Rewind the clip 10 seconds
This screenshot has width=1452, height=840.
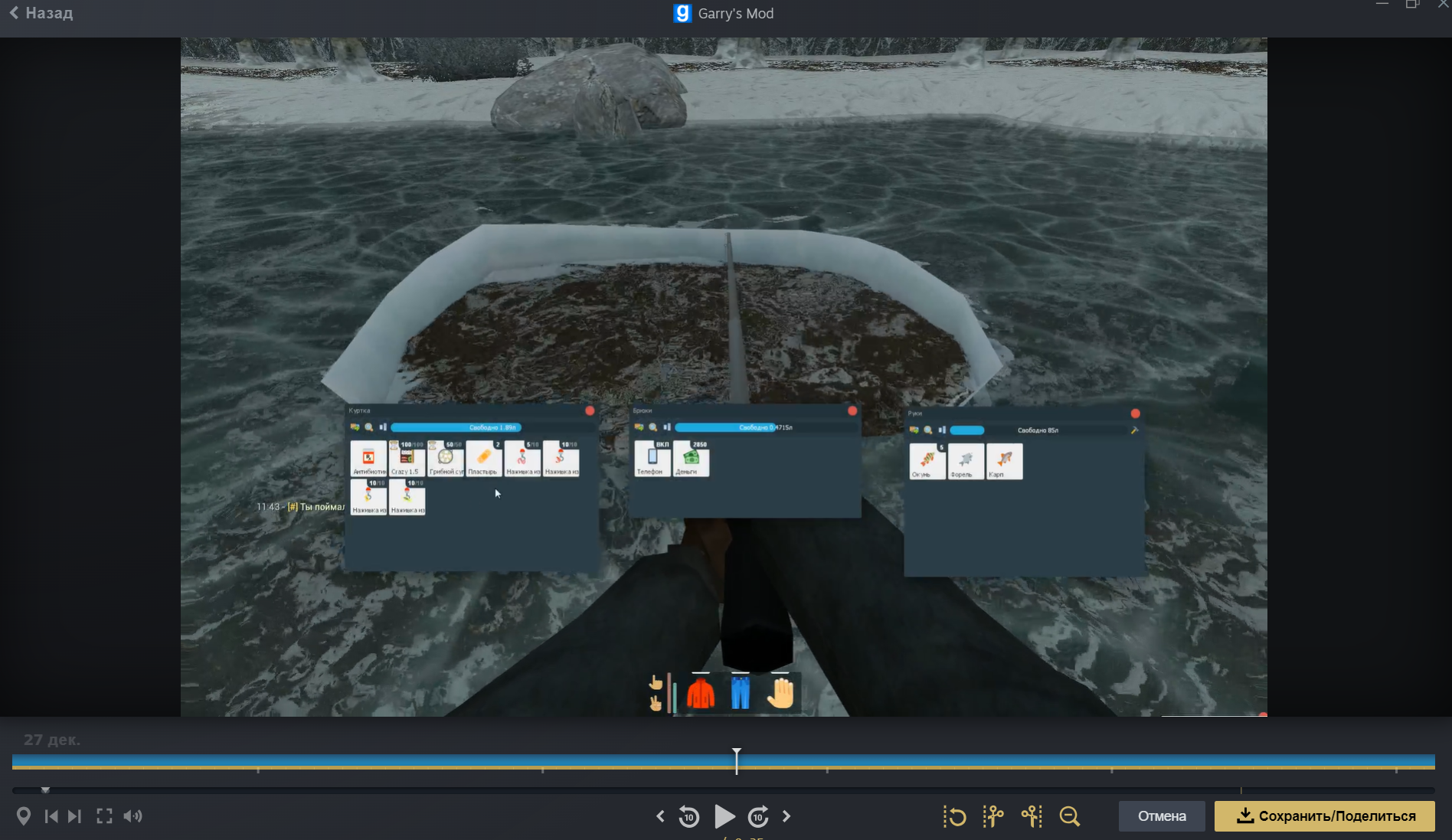click(x=688, y=817)
